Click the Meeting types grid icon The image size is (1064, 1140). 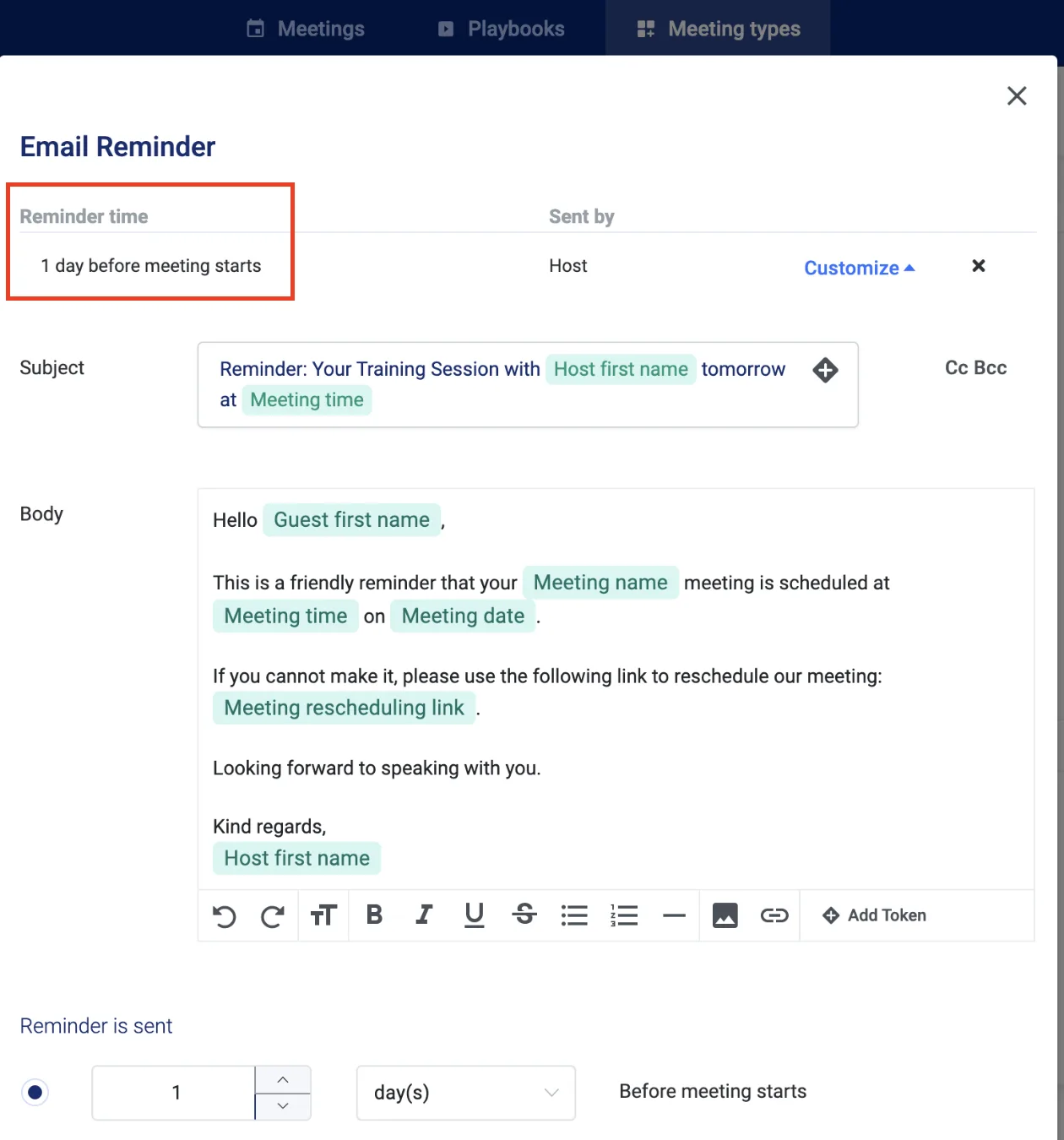point(646,29)
